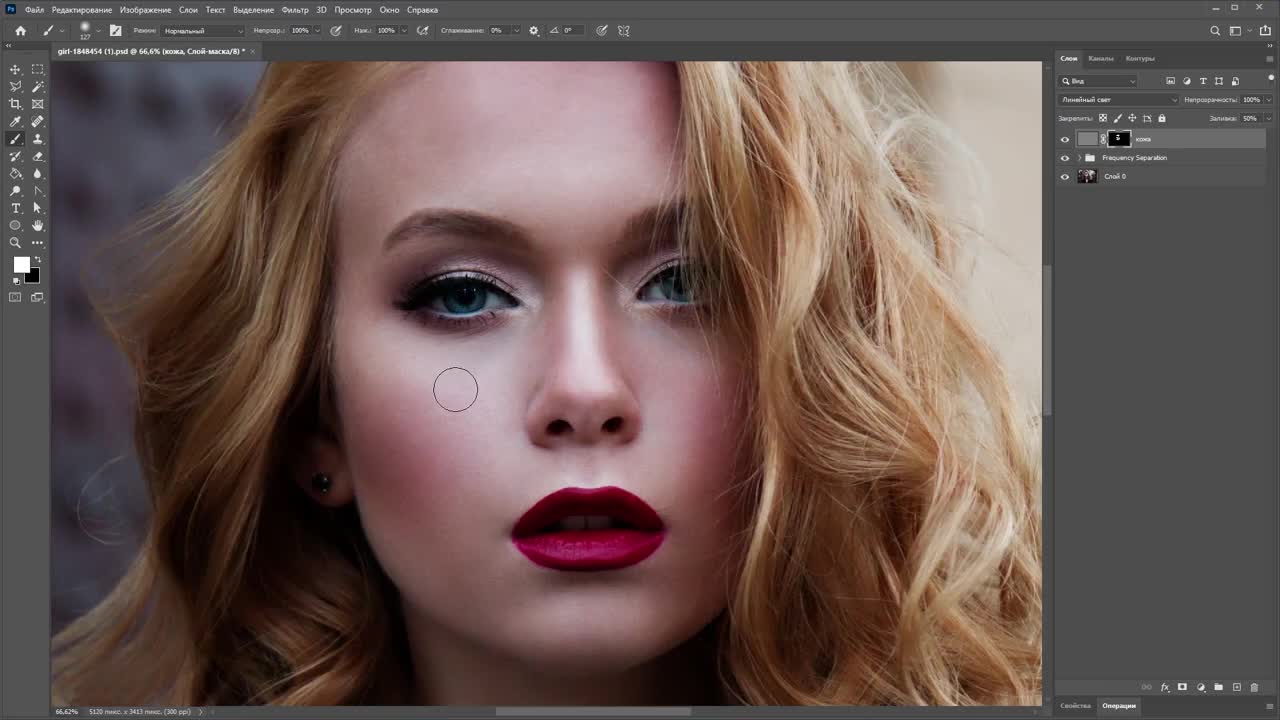This screenshot has height=720, width=1280.
Task: Hide the кожа layer with eye icon
Action: 1065,140
